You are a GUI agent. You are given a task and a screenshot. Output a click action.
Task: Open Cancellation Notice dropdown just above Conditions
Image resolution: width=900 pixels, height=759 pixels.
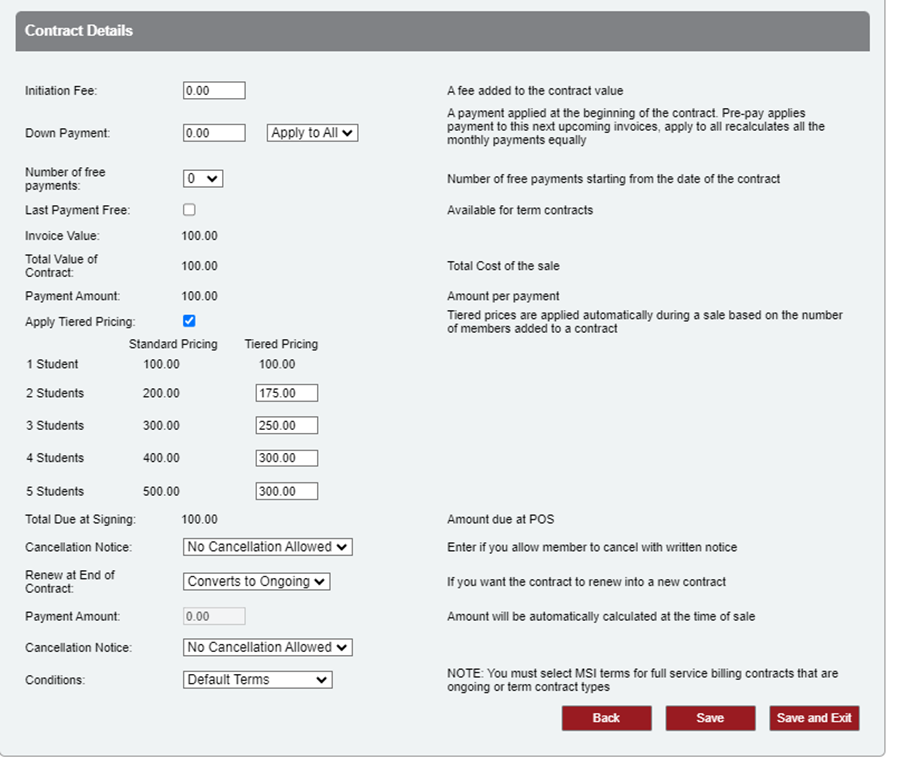[x=268, y=647]
